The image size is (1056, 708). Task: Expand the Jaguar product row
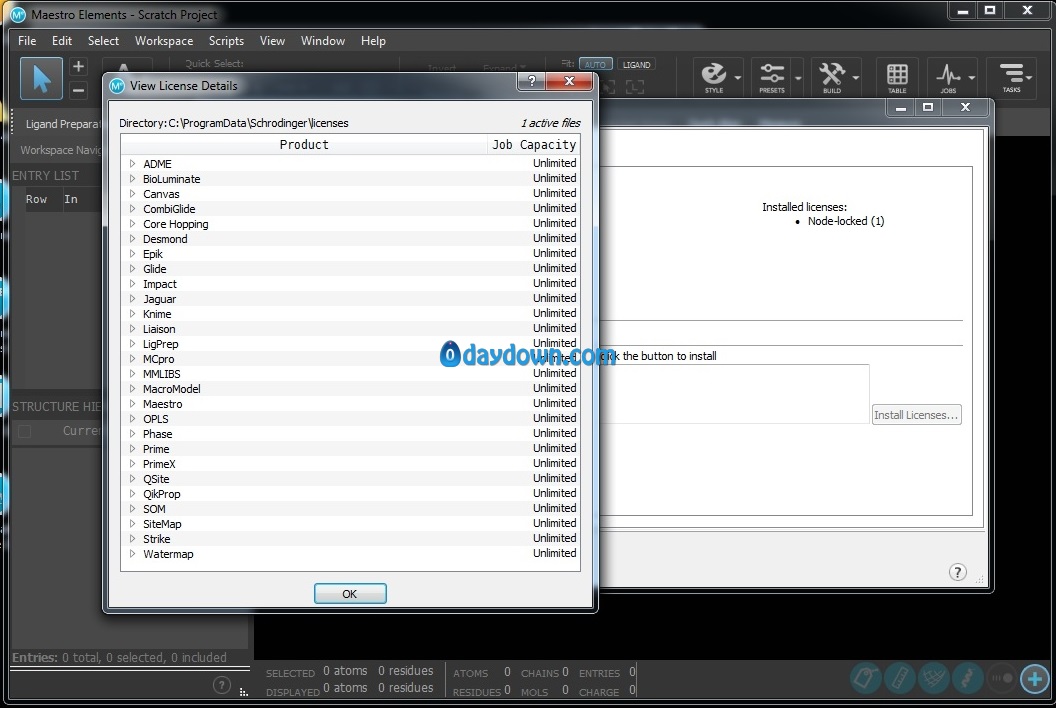click(132, 298)
